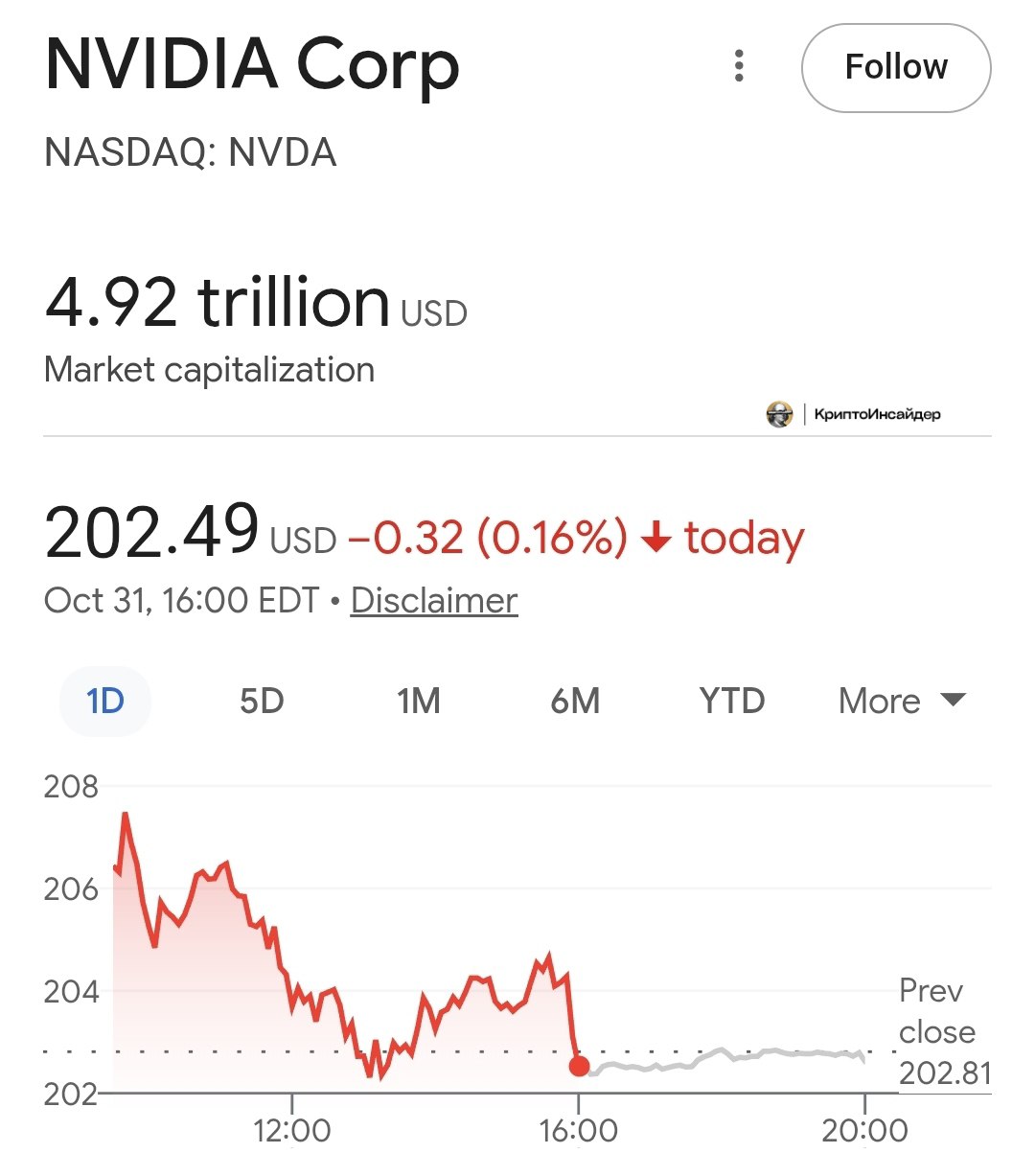Click the 12:00 time axis label

(x=292, y=1130)
